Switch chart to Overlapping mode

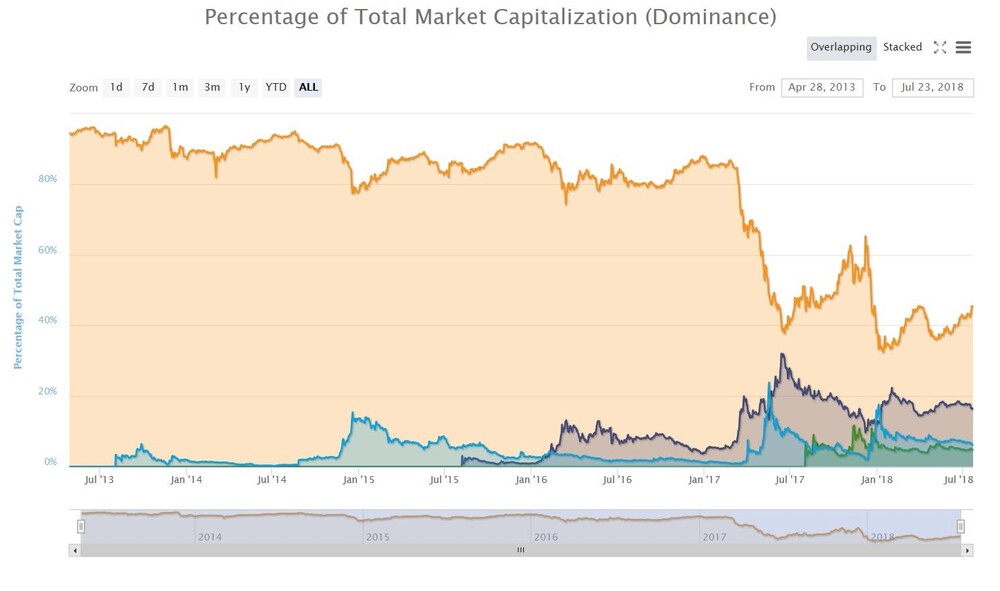coord(841,47)
